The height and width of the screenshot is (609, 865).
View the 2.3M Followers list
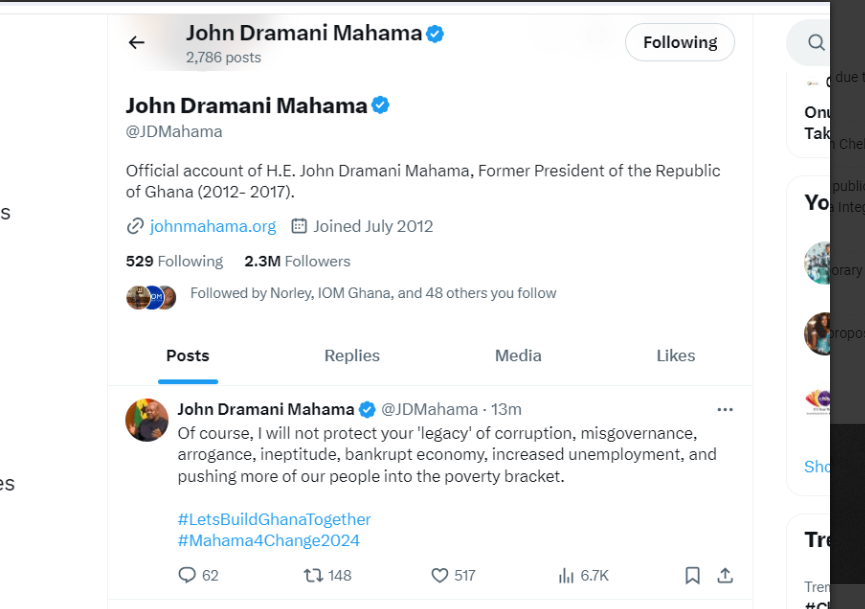(x=297, y=261)
